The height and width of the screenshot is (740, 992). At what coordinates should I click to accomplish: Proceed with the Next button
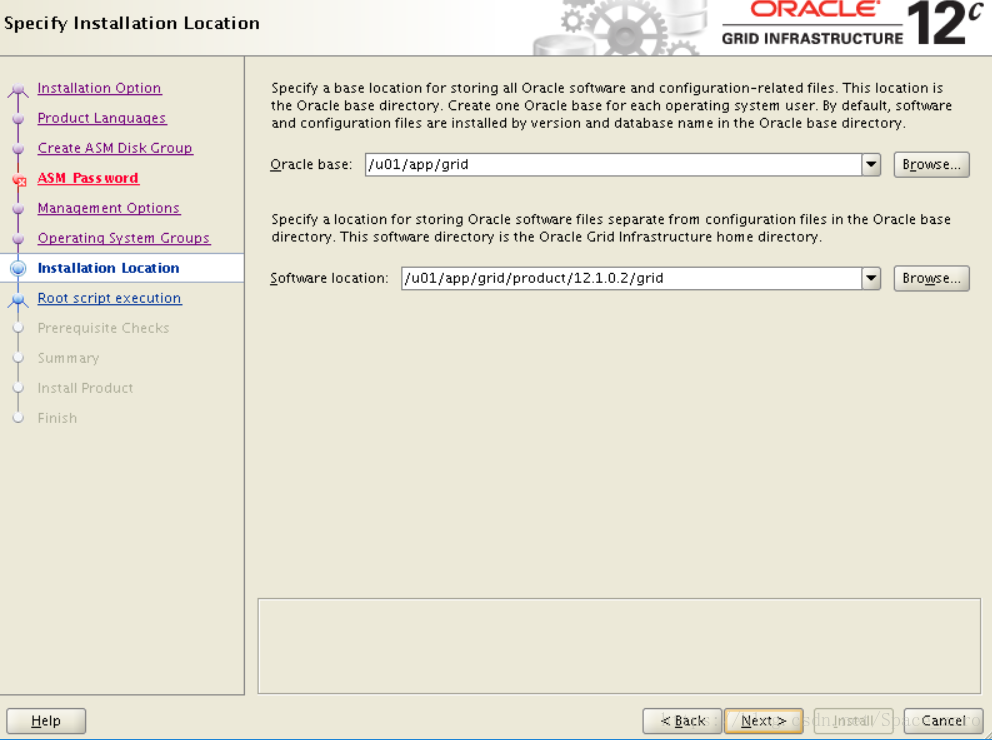[x=764, y=720]
